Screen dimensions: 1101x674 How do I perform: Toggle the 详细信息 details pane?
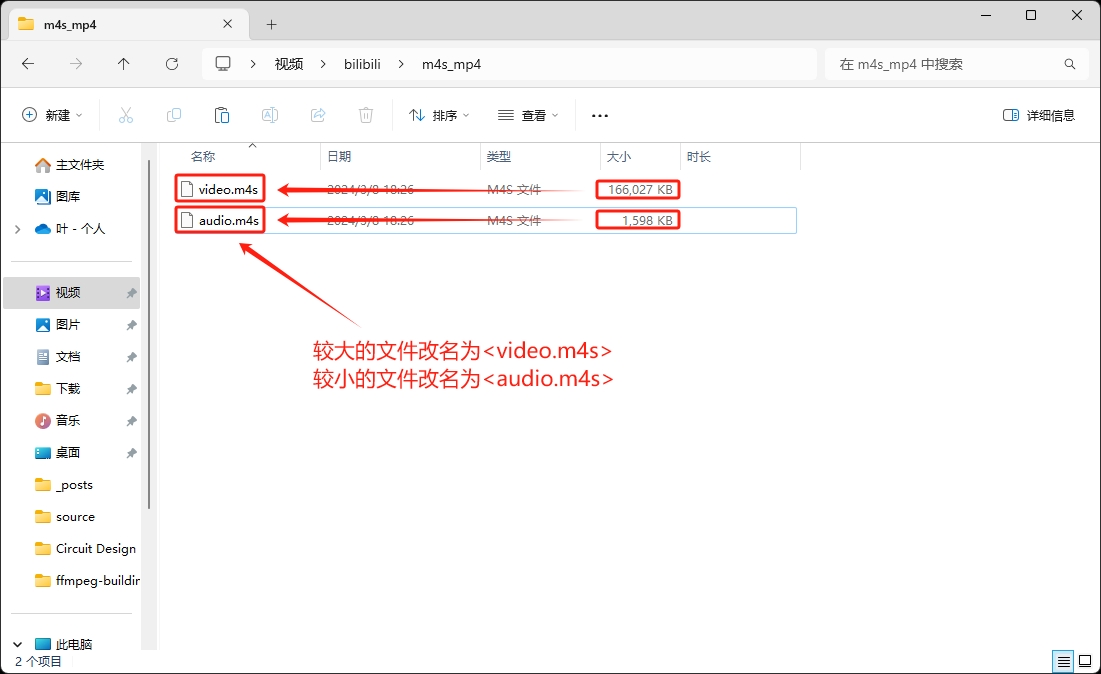pos(1039,115)
